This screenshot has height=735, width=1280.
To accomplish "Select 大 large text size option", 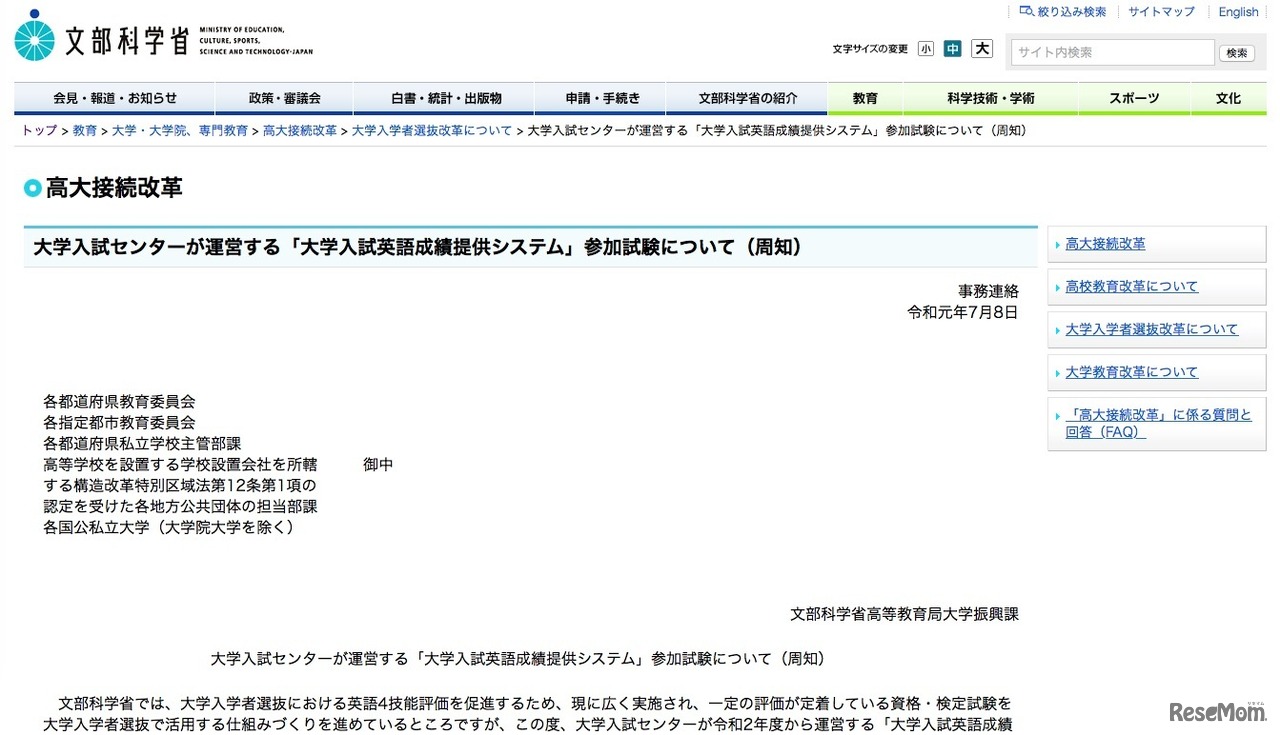I will click(x=980, y=47).
